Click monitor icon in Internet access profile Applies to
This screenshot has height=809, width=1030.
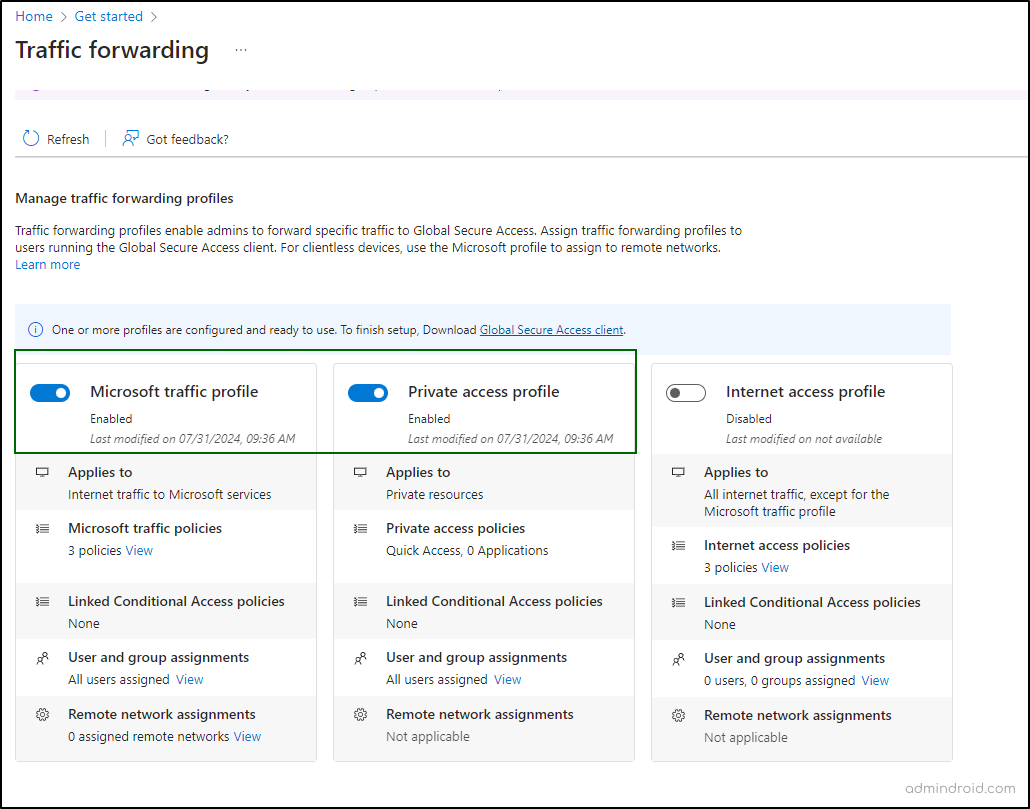pos(678,472)
